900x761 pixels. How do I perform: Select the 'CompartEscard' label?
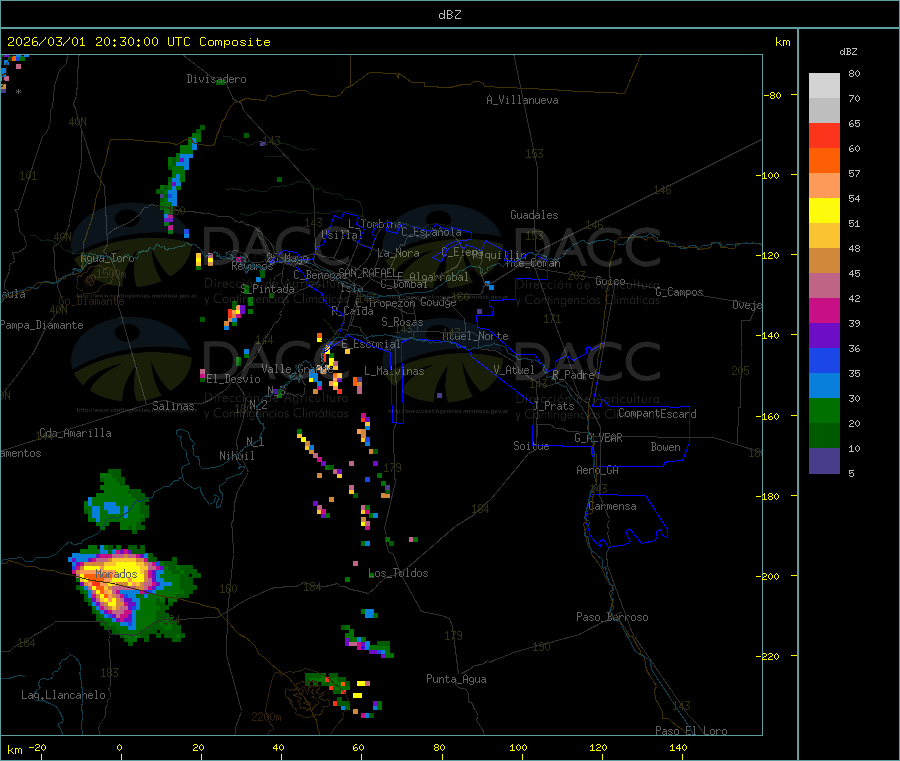pos(657,414)
